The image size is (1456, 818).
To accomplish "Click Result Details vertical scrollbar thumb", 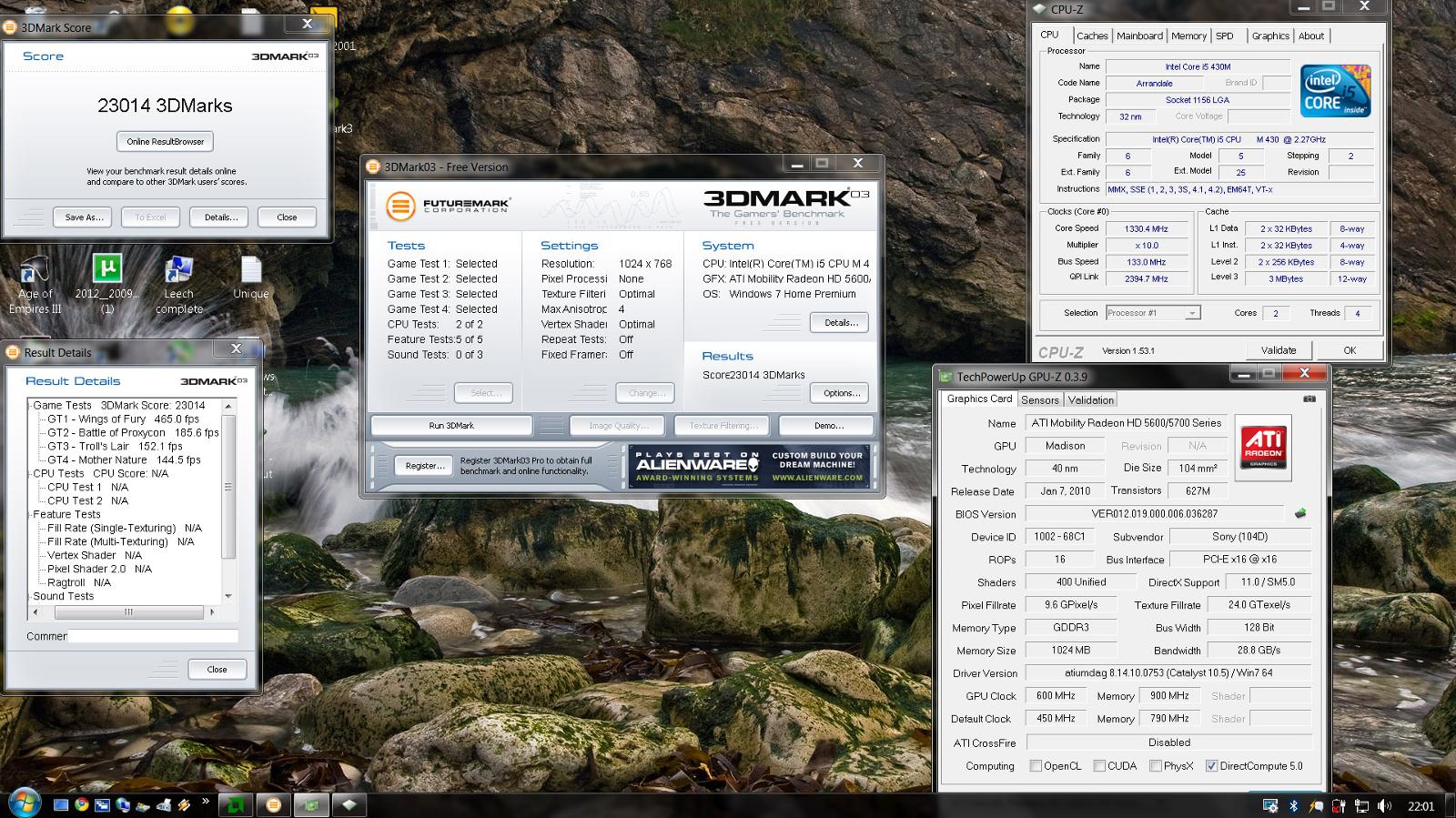I will (x=228, y=489).
